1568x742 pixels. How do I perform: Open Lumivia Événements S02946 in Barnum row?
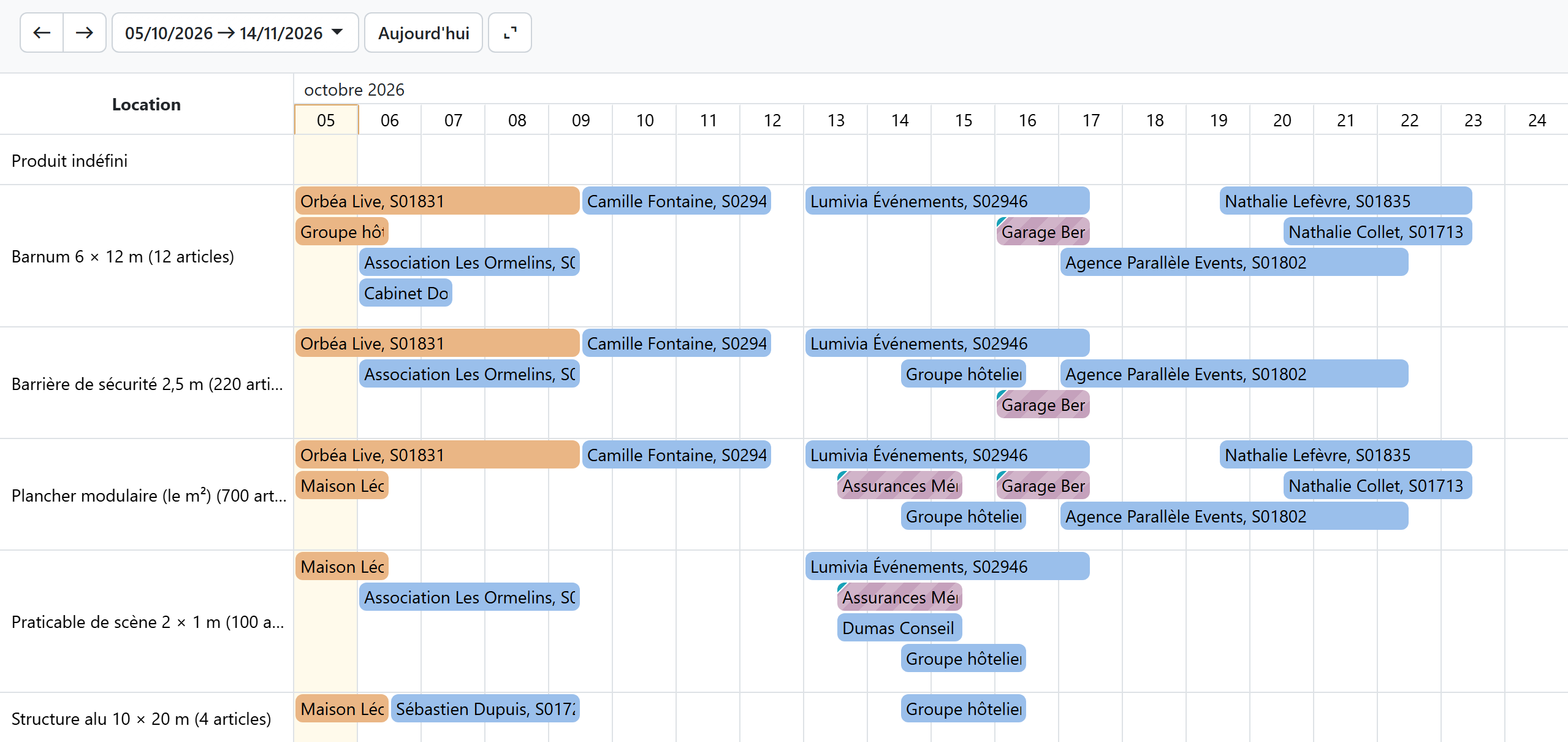[948, 201]
